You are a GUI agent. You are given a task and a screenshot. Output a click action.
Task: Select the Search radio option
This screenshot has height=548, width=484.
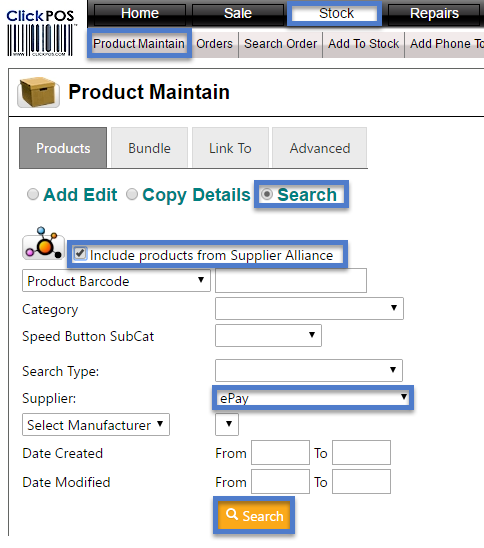tap(267, 194)
